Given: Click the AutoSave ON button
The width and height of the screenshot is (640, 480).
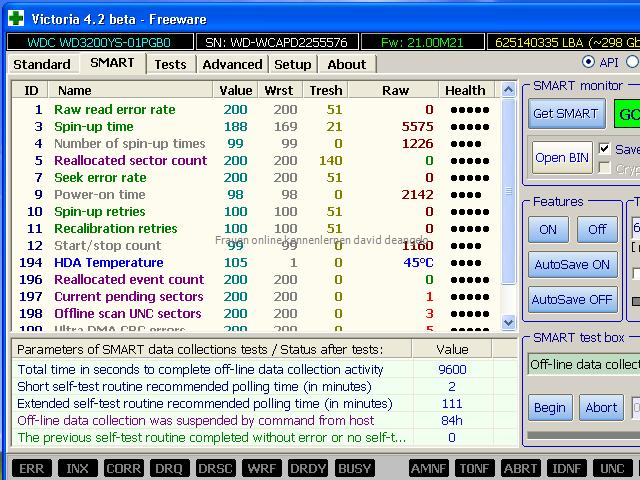Looking at the screenshot, I should [572, 264].
